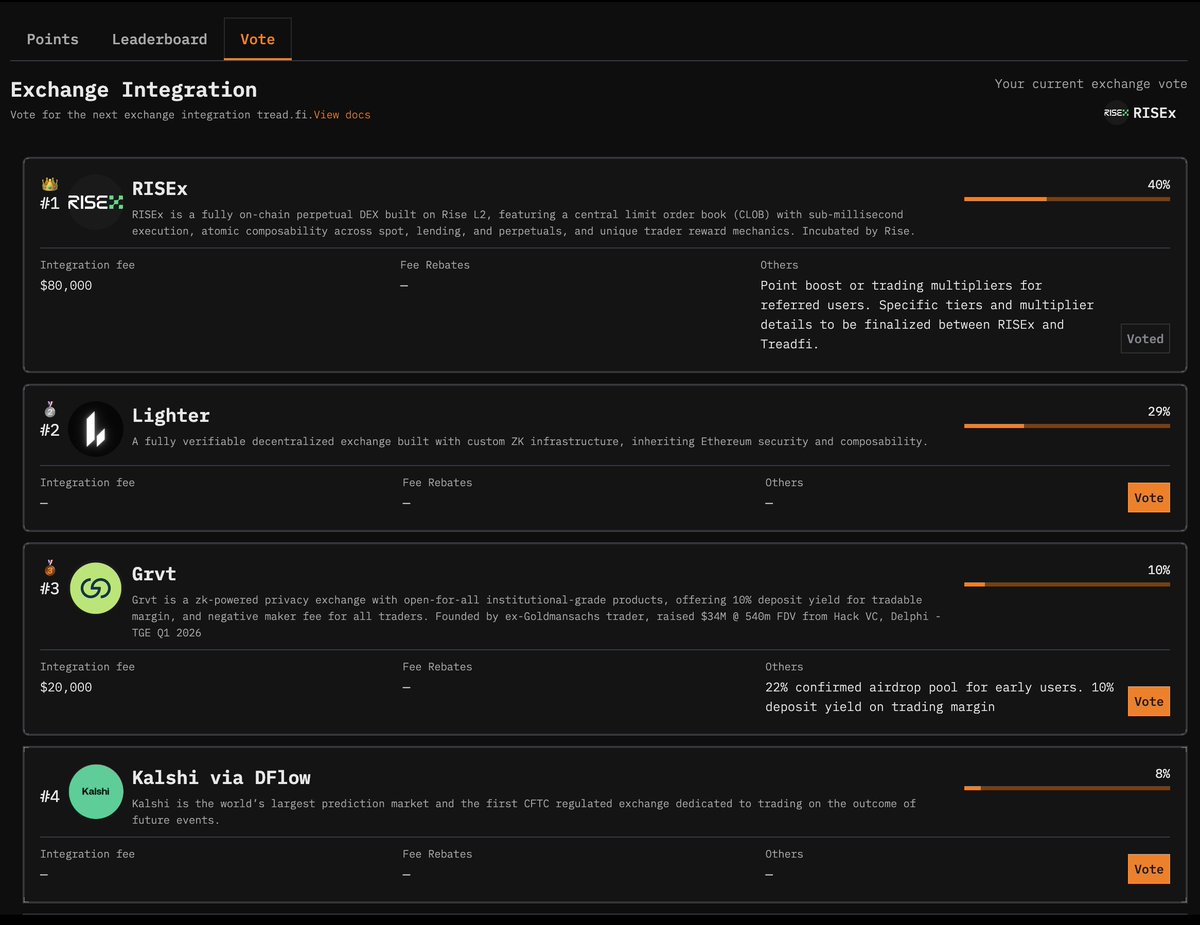The width and height of the screenshot is (1200, 925).
Task: Click the 8% label on Kalshi card
Action: (1162, 774)
